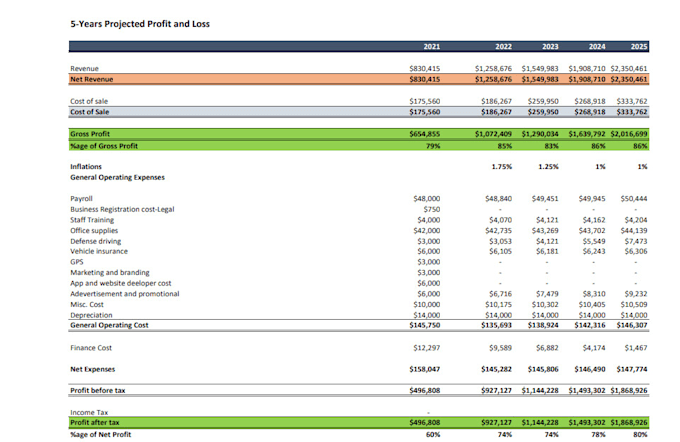Click 2022 inflation rate 1.75%
This screenshot has height=442, width=680.
502,167
